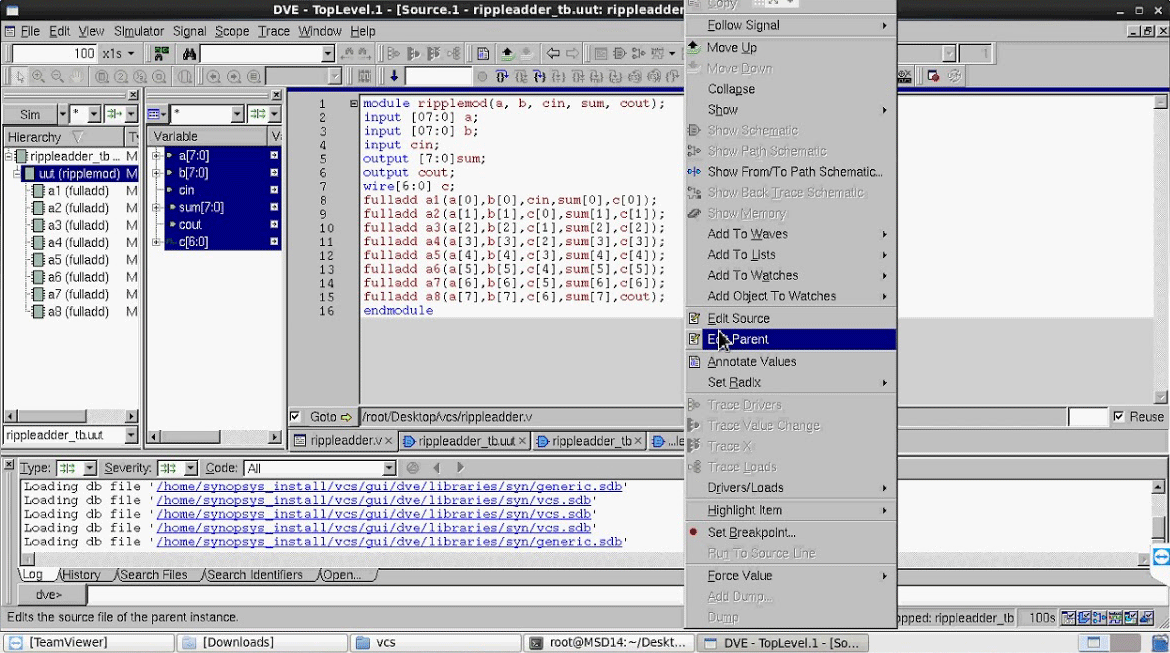Click the Zoom In magnifier tool
1170x653 pixels.
37,75
